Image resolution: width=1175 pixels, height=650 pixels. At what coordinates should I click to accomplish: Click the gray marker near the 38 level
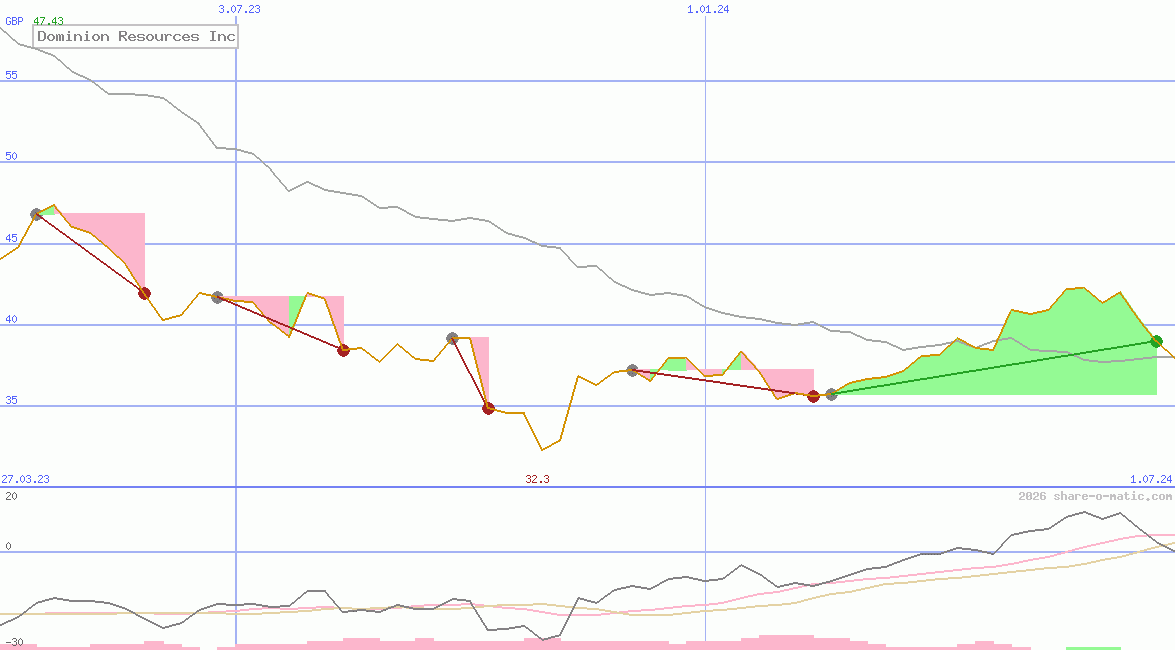(x=452, y=338)
